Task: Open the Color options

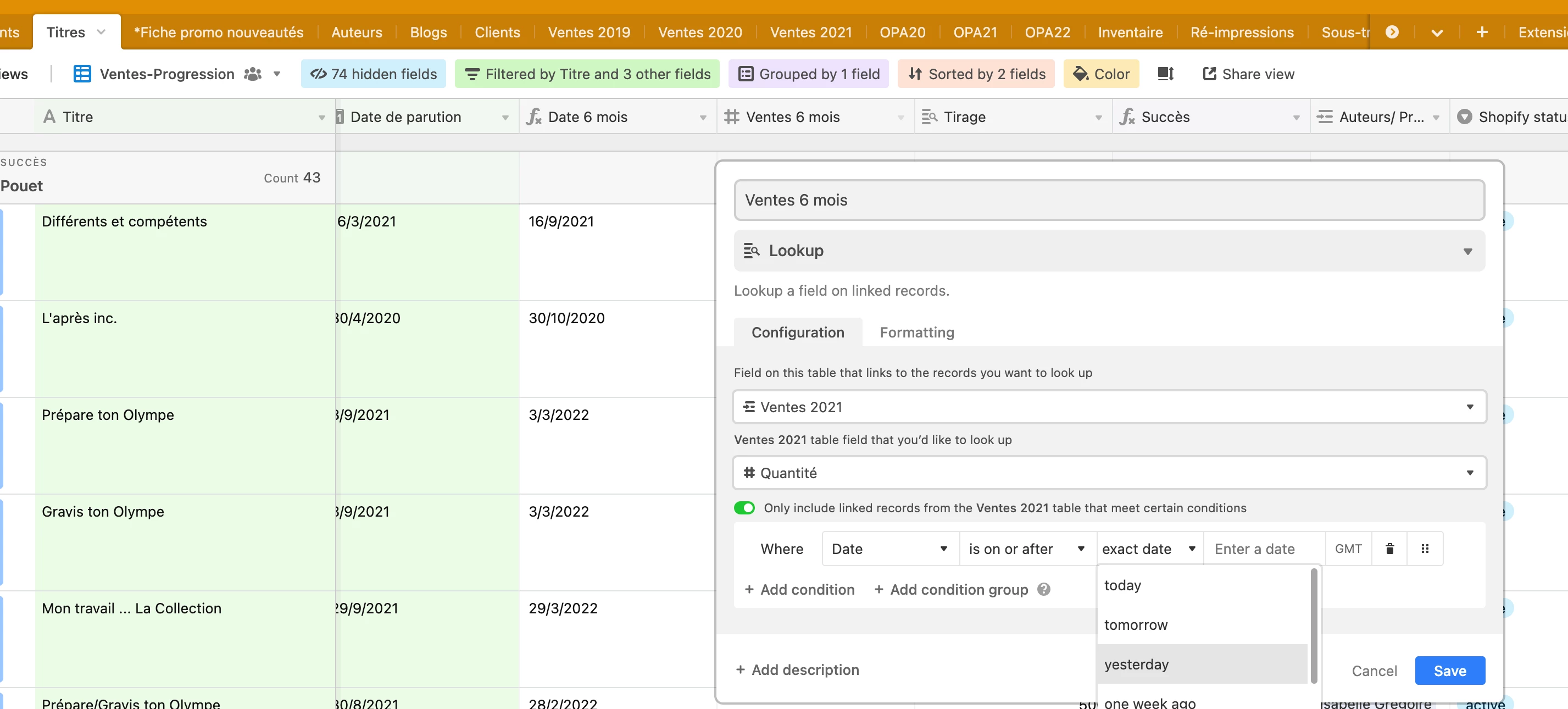Action: [1101, 74]
